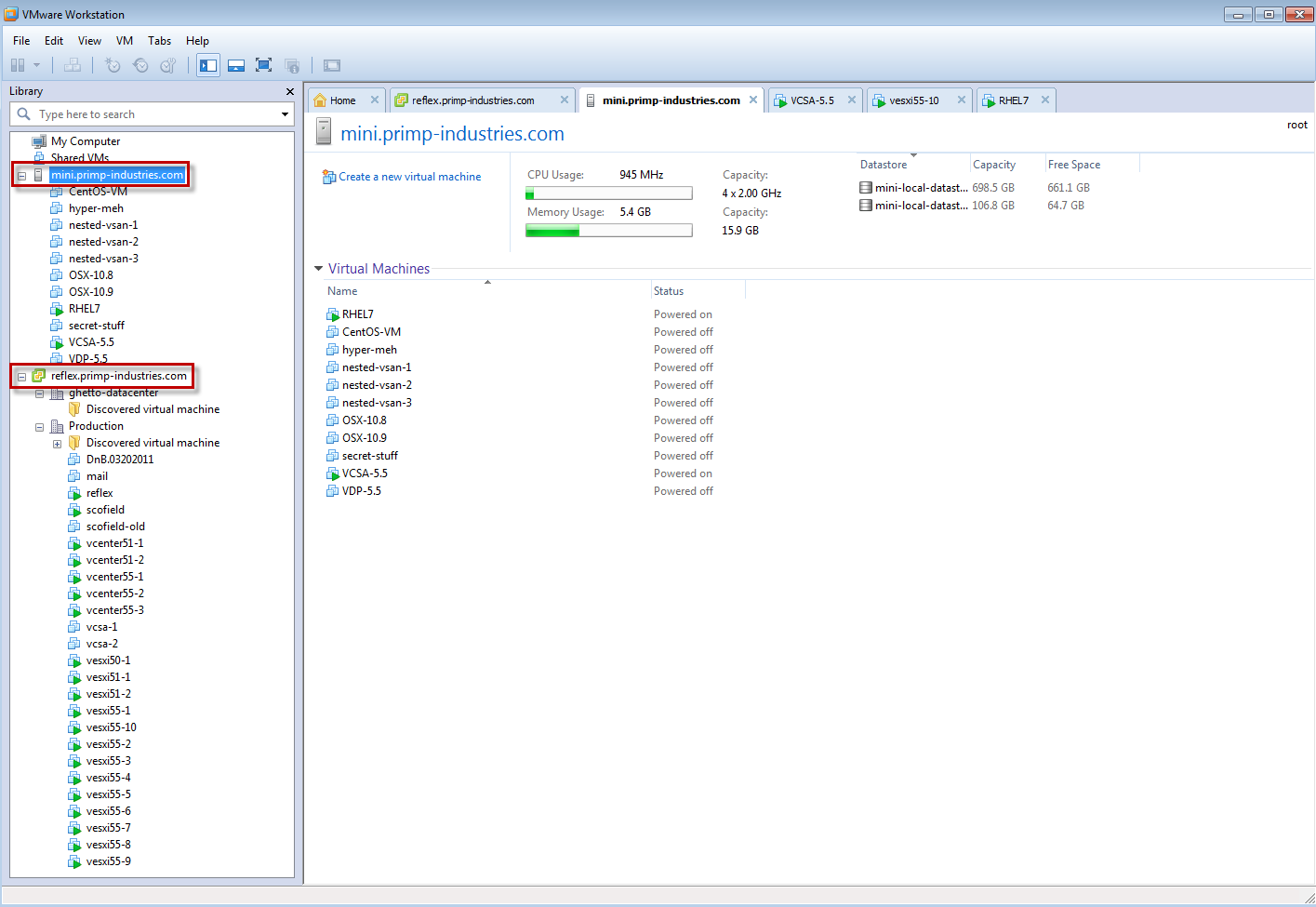Viewport: 1316px width, 907px height.
Task: Open the VM menu
Action: point(124,40)
